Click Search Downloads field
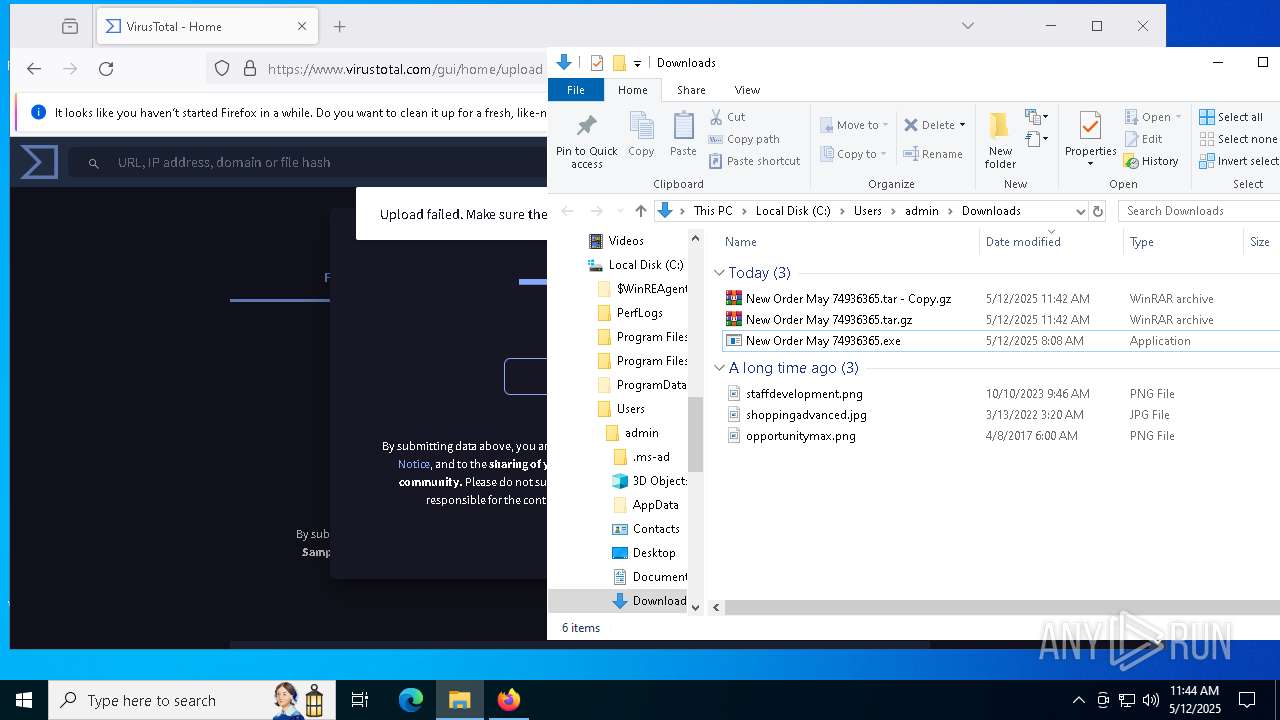Screen dimensions: 1280x720 pyautogui.click(x=1199, y=211)
